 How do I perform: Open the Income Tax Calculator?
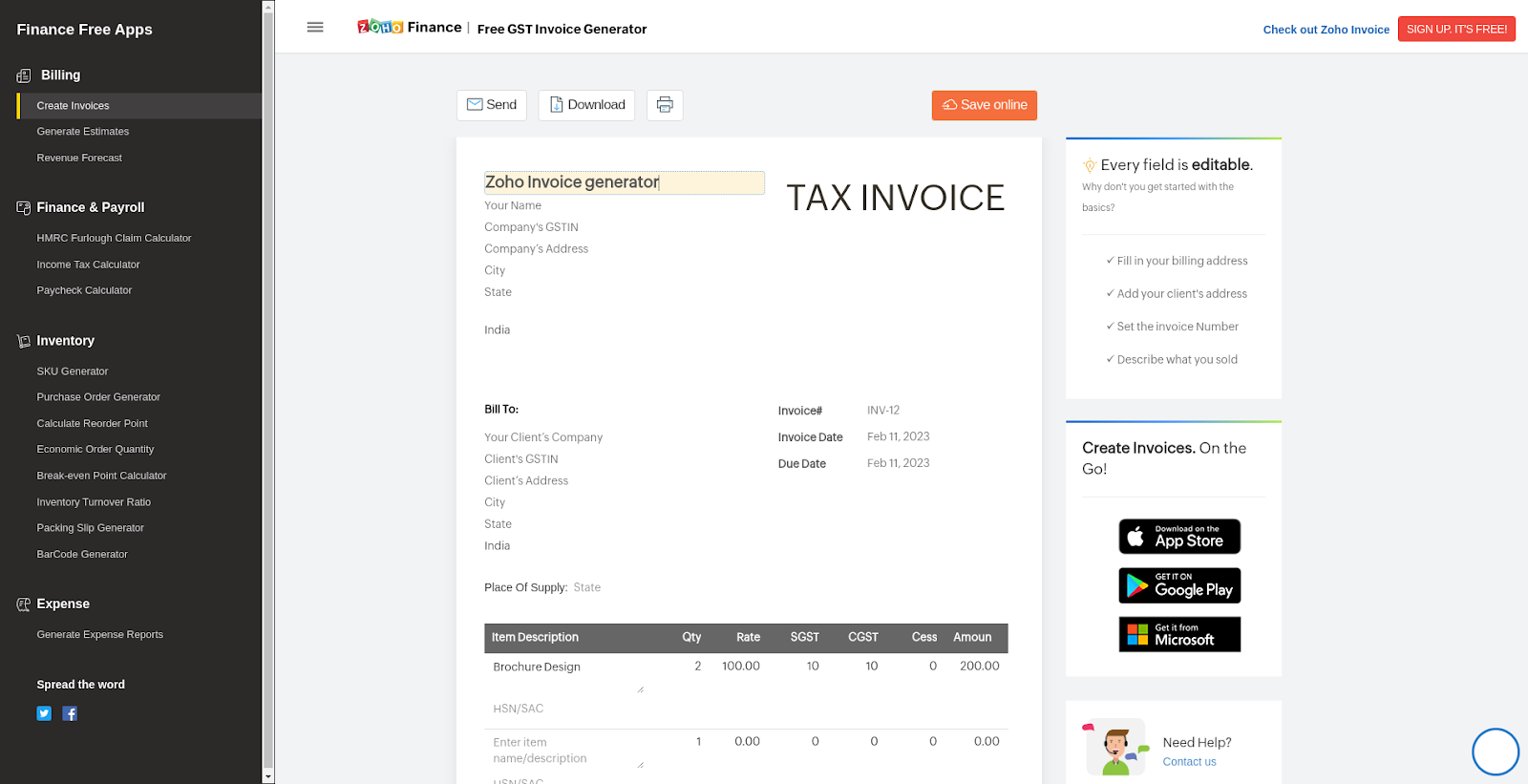(x=88, y=265)
